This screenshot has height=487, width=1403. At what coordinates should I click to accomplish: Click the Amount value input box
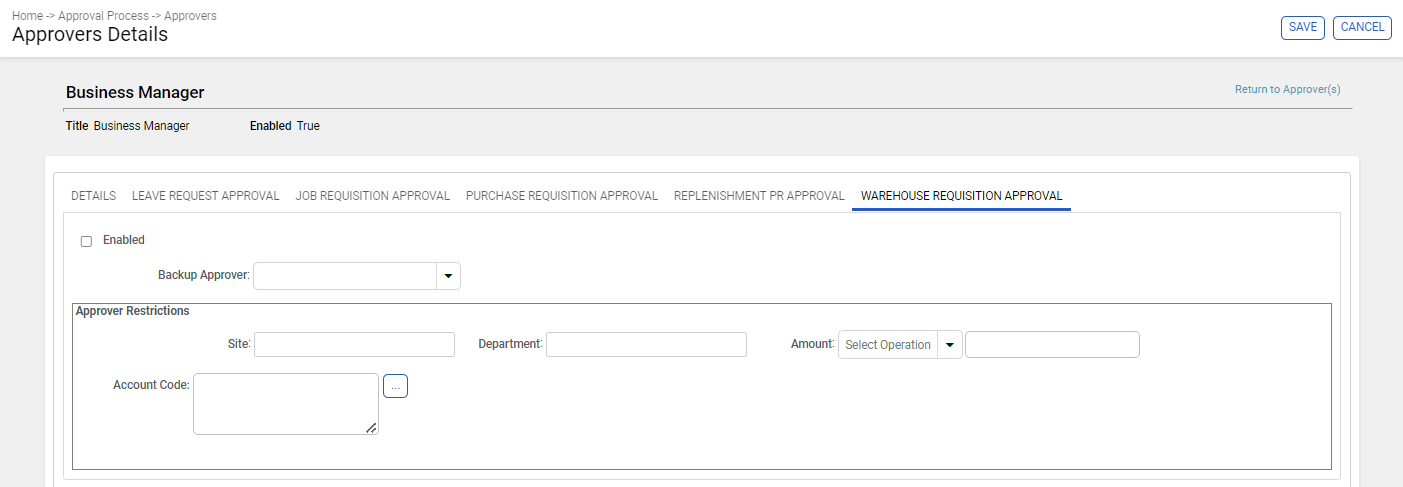(1052, 345)
